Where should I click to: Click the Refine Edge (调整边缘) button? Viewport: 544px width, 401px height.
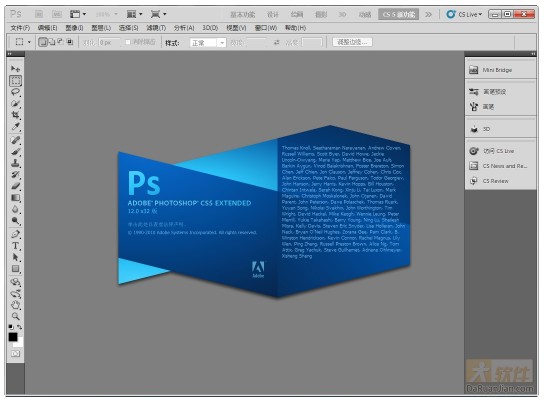coord(352,42)
